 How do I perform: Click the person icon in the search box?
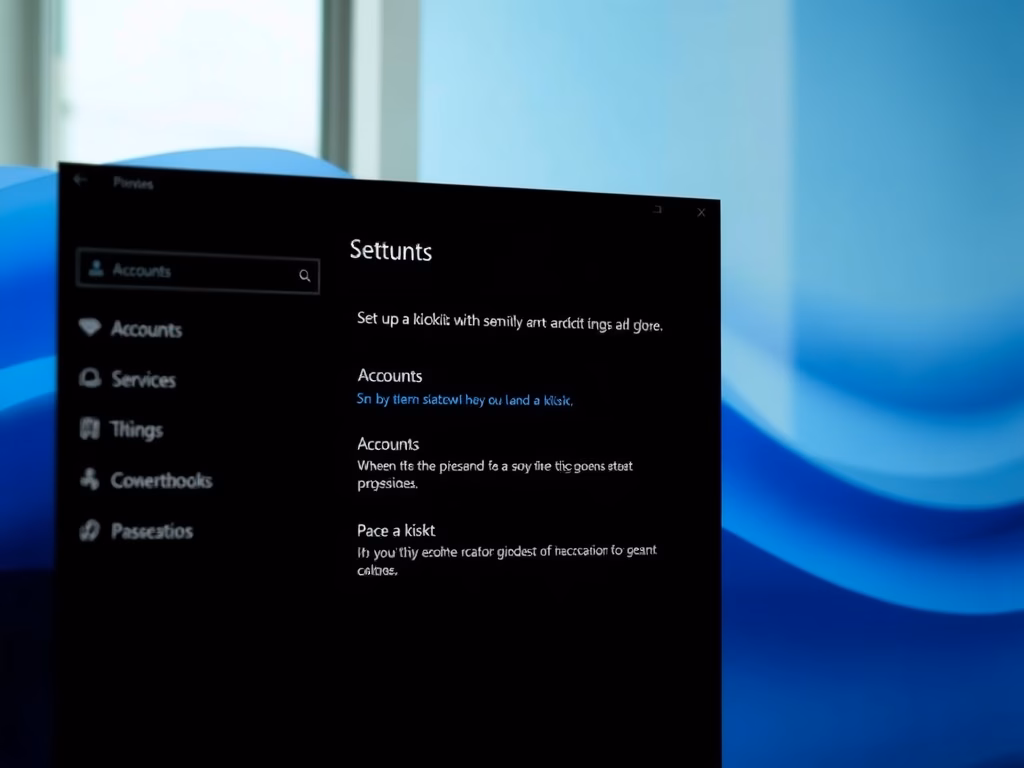[96, 268]
